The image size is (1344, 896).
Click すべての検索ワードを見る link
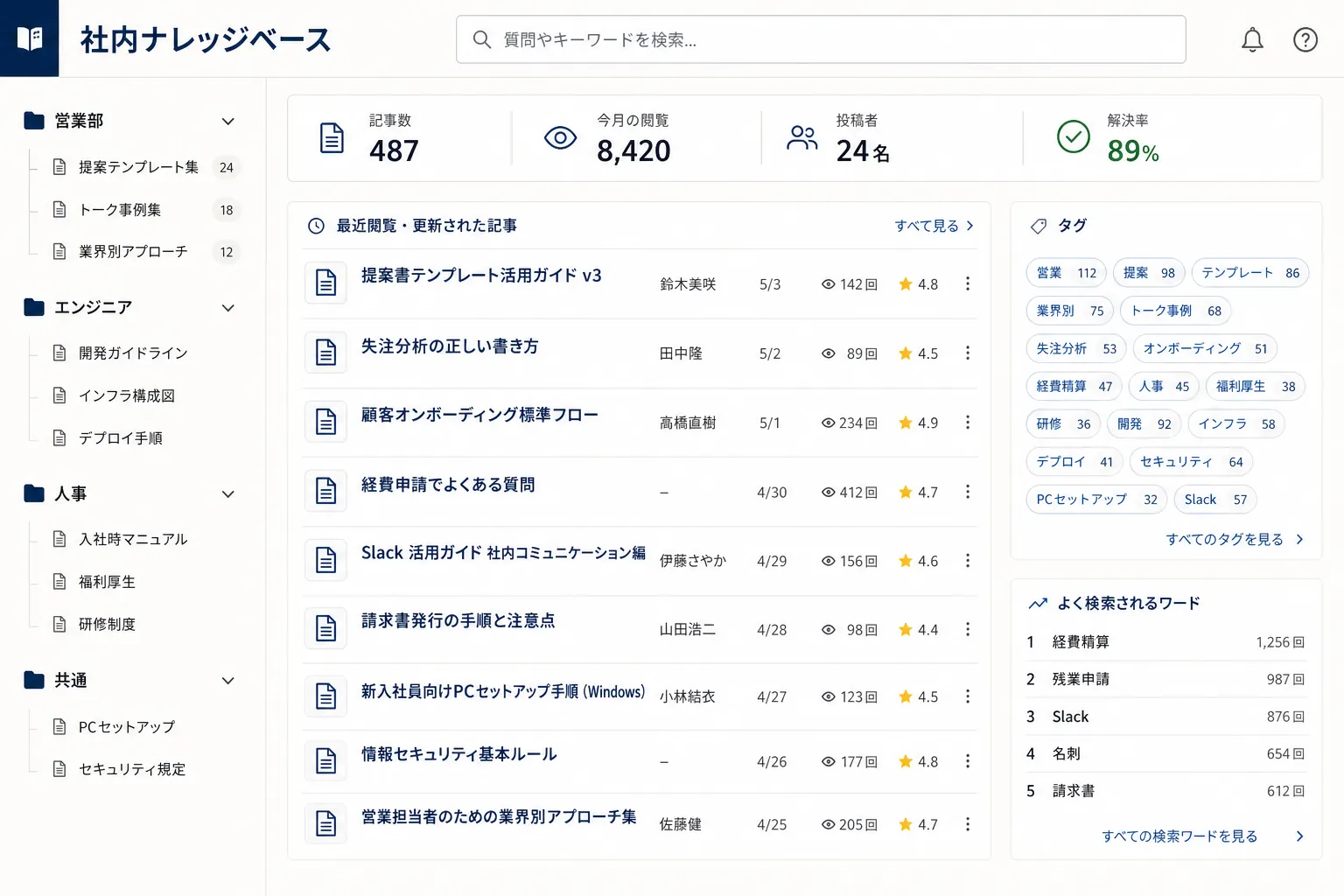click(1203, 836)
